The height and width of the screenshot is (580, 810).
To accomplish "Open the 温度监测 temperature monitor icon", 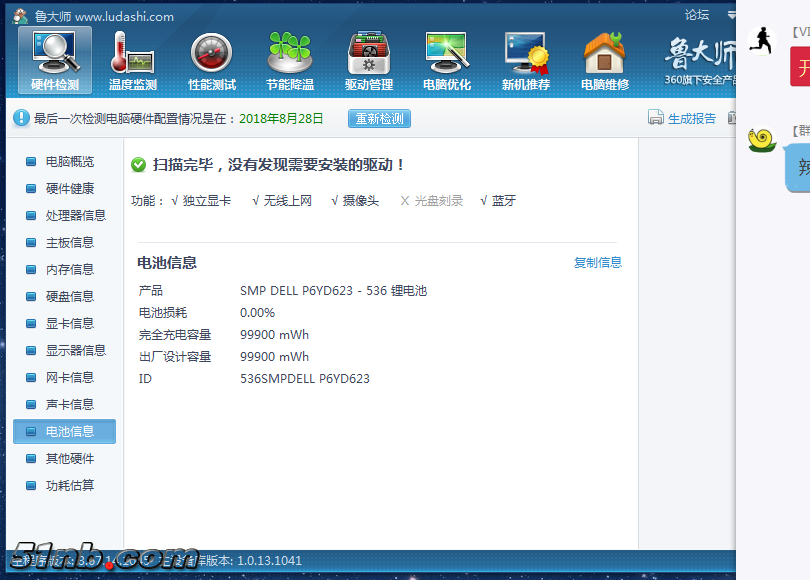I will [132, 60].
